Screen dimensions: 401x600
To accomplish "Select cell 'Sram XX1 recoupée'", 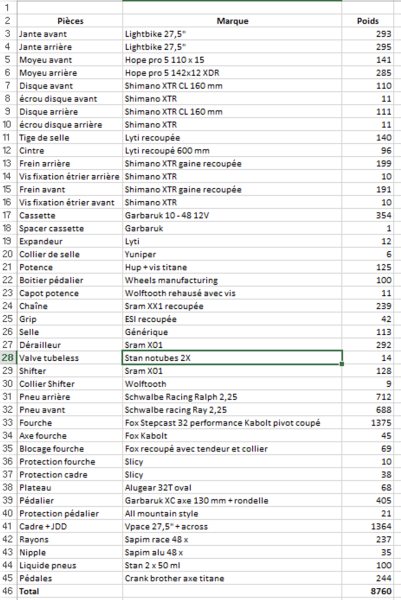I will 232,306.
